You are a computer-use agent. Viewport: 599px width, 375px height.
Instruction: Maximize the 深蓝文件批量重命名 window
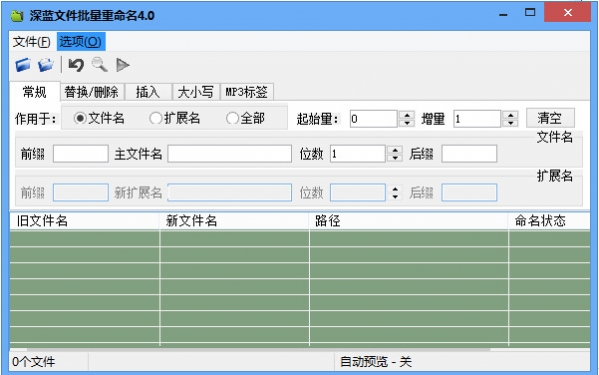[530, 13]
